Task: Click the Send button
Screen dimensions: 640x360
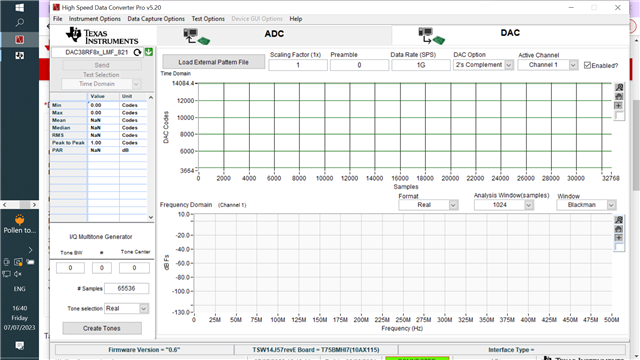Action: tap(102, 65)
